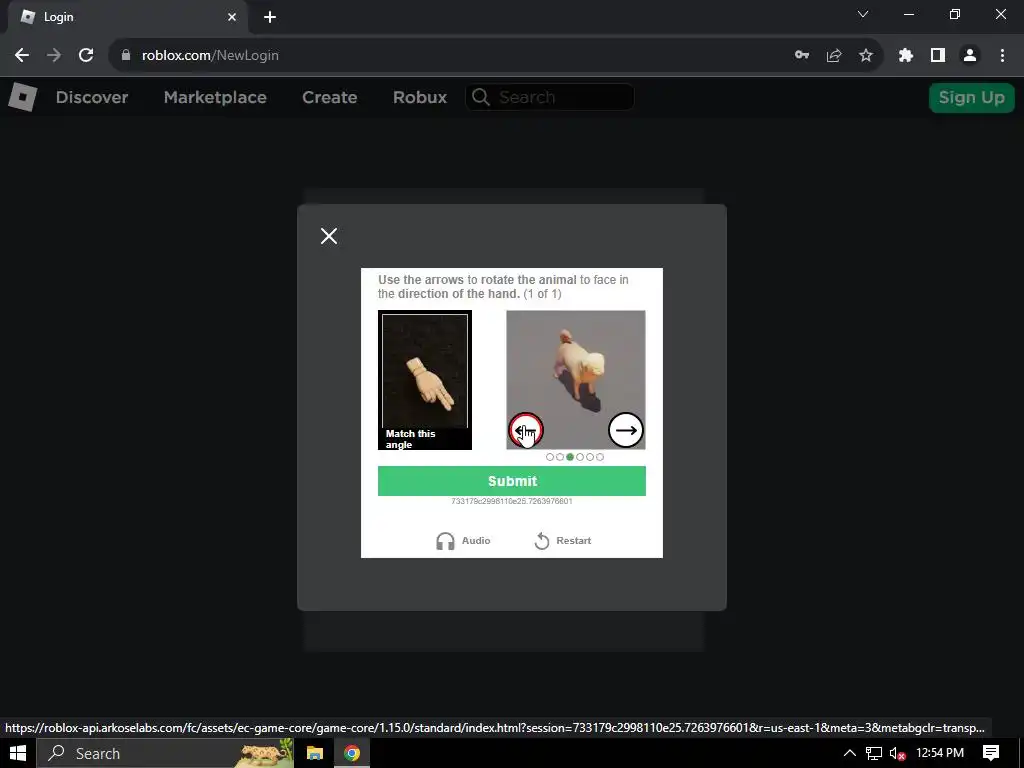View site information via lock icon
1024x768 pixels.
click(126, 56)
